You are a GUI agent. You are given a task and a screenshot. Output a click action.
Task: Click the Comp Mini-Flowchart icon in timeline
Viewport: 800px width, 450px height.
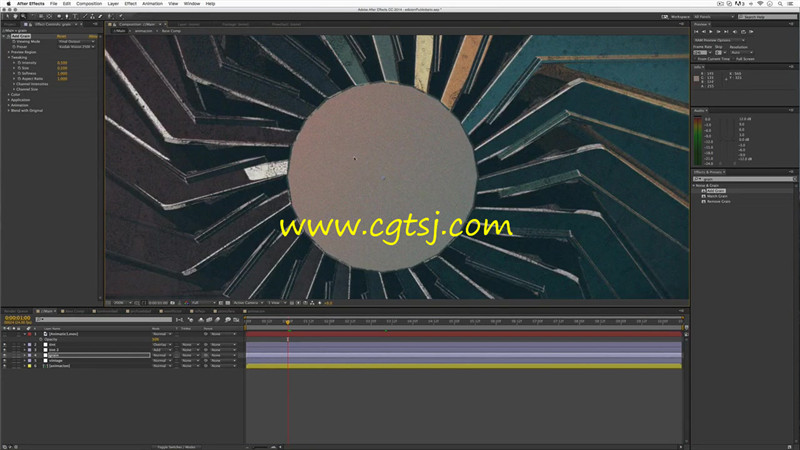point(180,319)
